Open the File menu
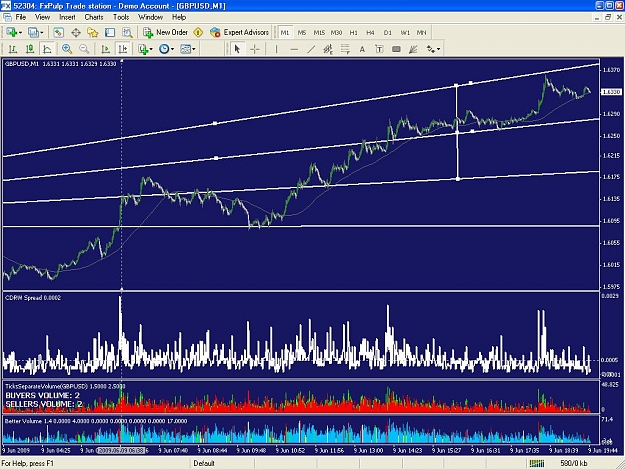Screen dimensions: 625x469 21,17
